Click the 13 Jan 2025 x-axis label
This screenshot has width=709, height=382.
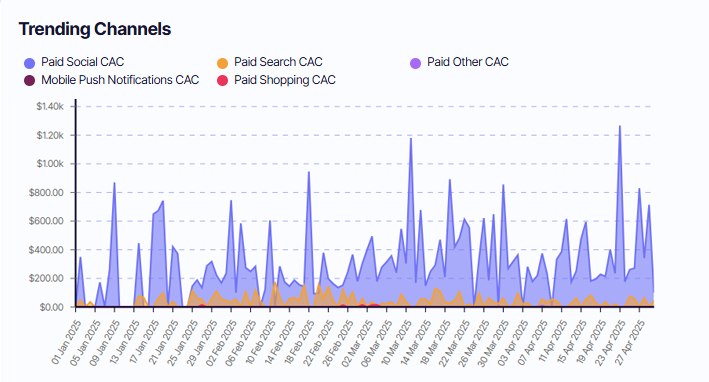(124, 342)
